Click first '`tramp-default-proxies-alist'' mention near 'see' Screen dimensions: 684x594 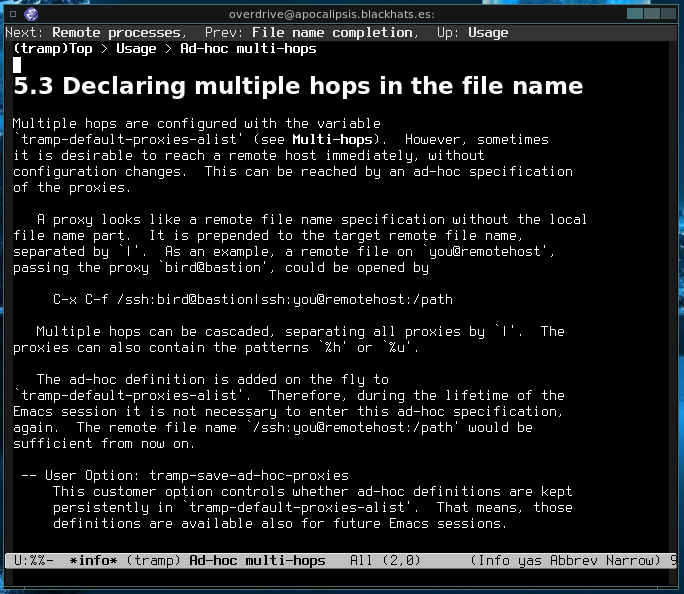[128, 140]
